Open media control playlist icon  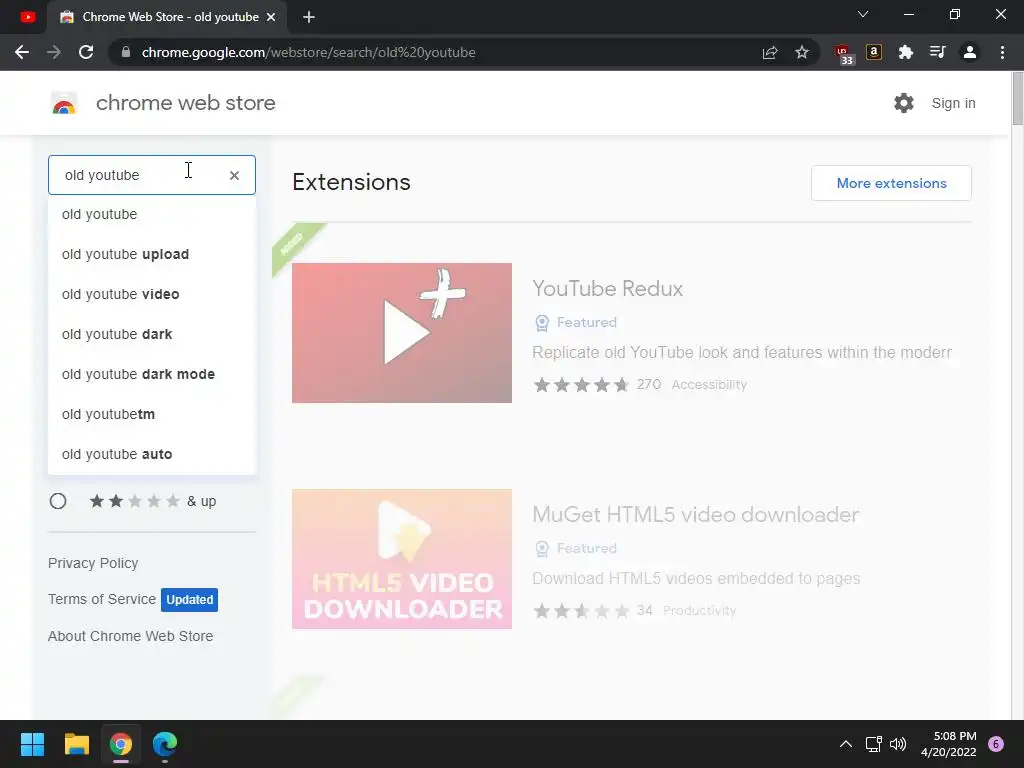tap(937, 52)
